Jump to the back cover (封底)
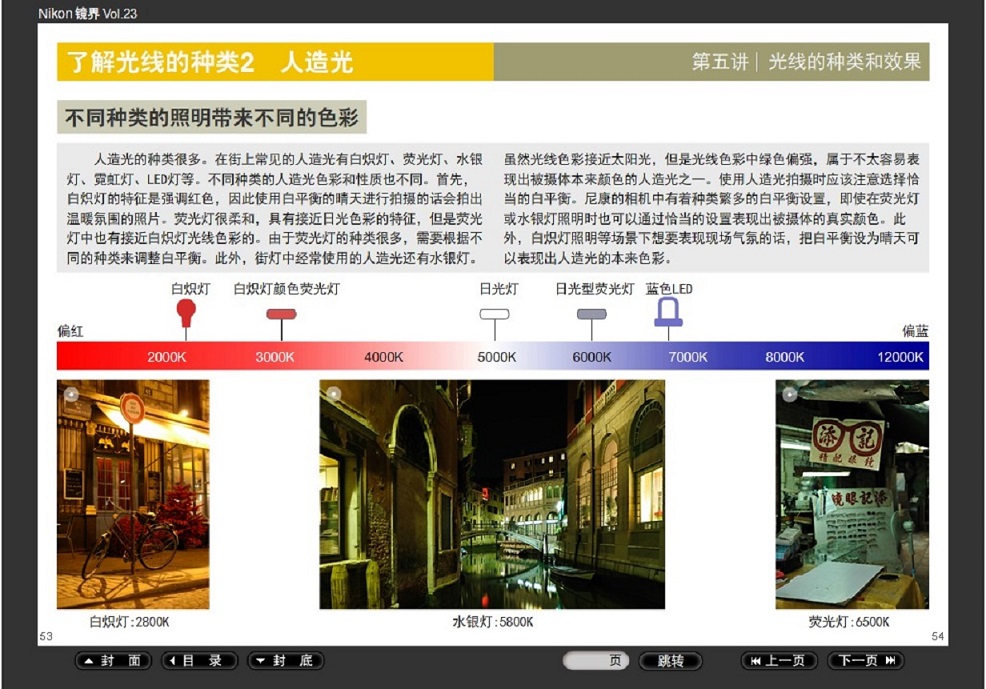986x689 pixels. [285, 661]
